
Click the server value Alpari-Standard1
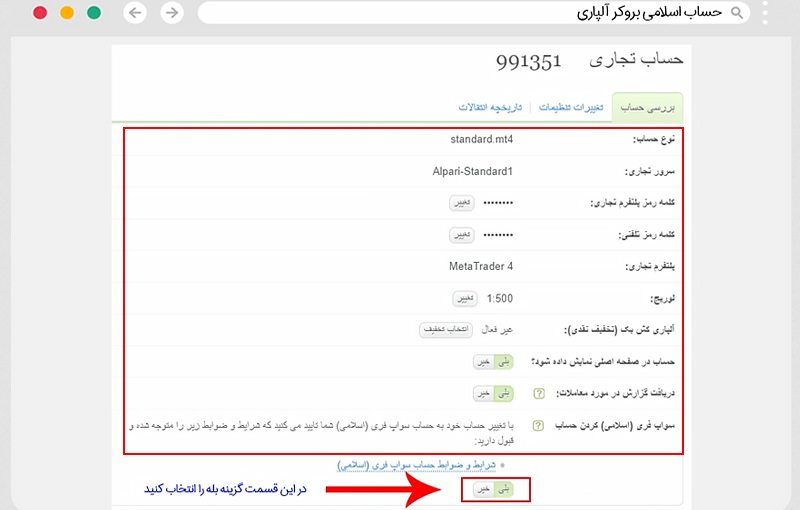(472, 171)
